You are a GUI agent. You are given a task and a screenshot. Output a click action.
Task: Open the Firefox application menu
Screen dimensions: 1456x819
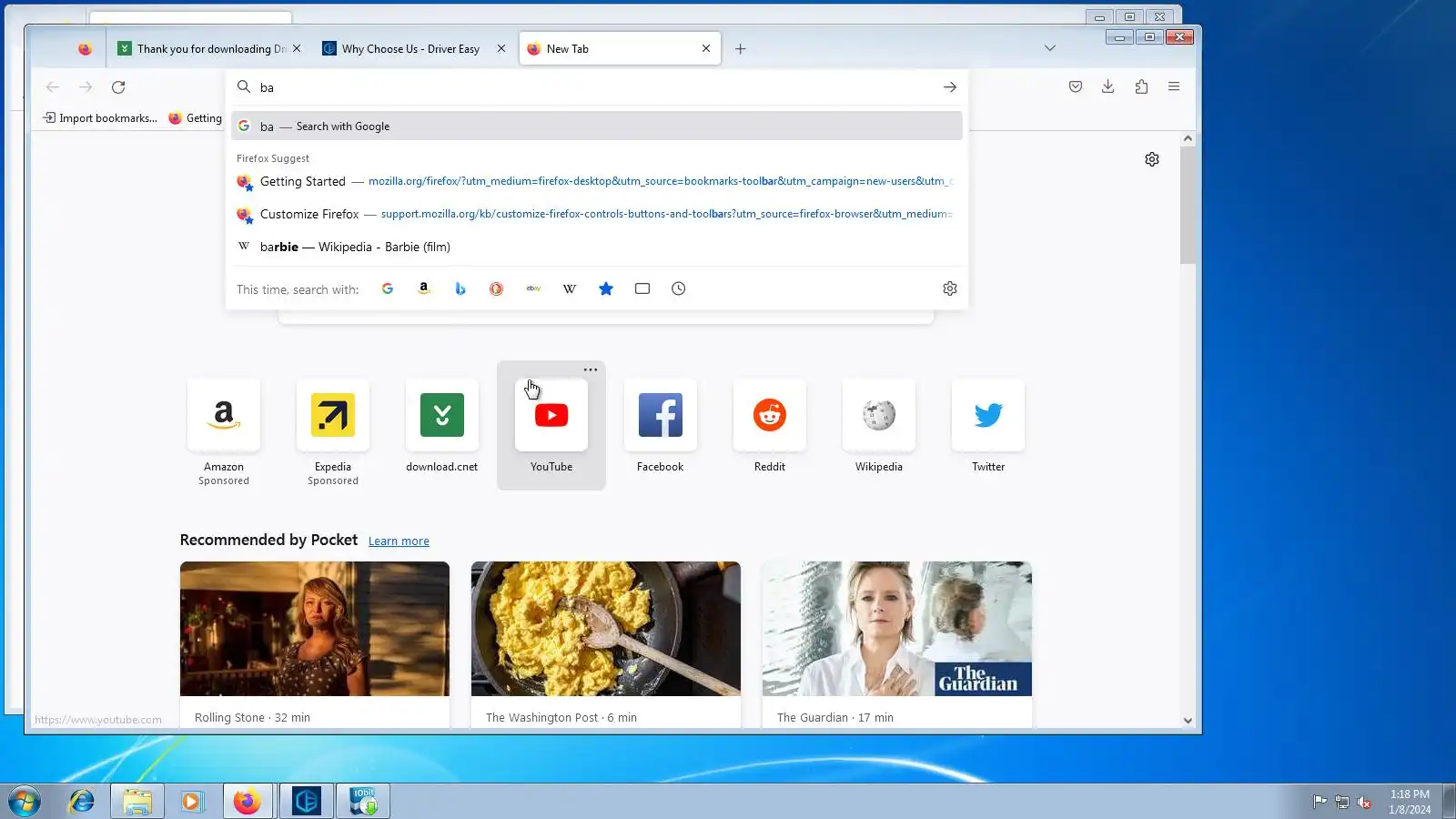[1174, 86]
